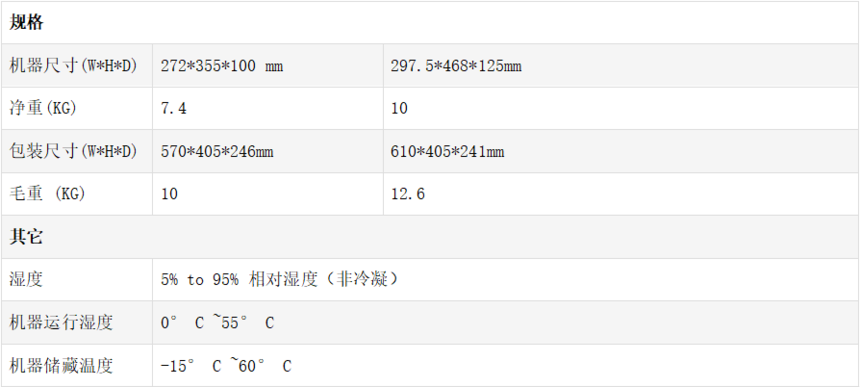Click the 0° C ~55° C value

click(x=217, y=323)
